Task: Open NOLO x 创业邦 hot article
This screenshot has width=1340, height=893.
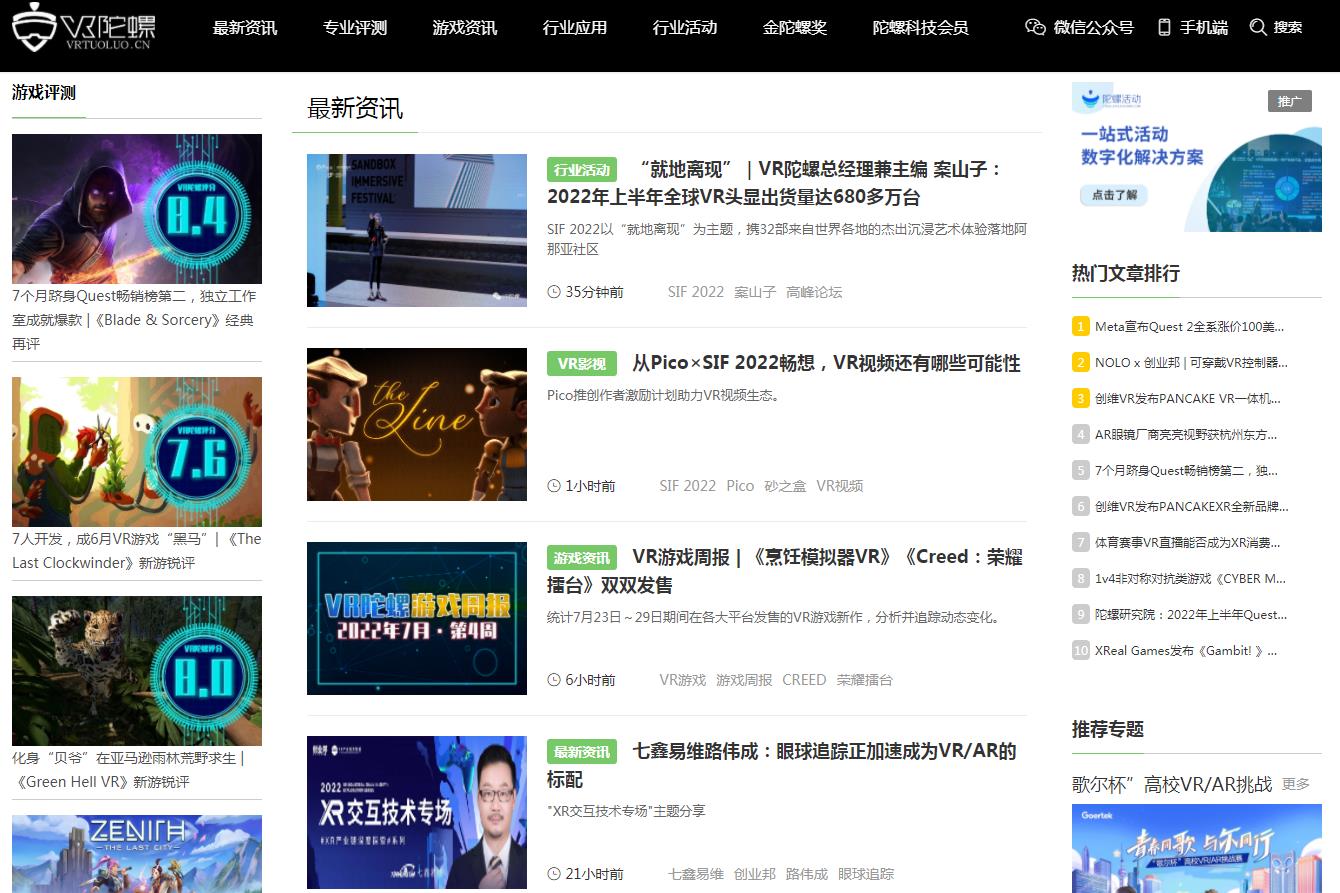Action: (x=1192, y=362)
